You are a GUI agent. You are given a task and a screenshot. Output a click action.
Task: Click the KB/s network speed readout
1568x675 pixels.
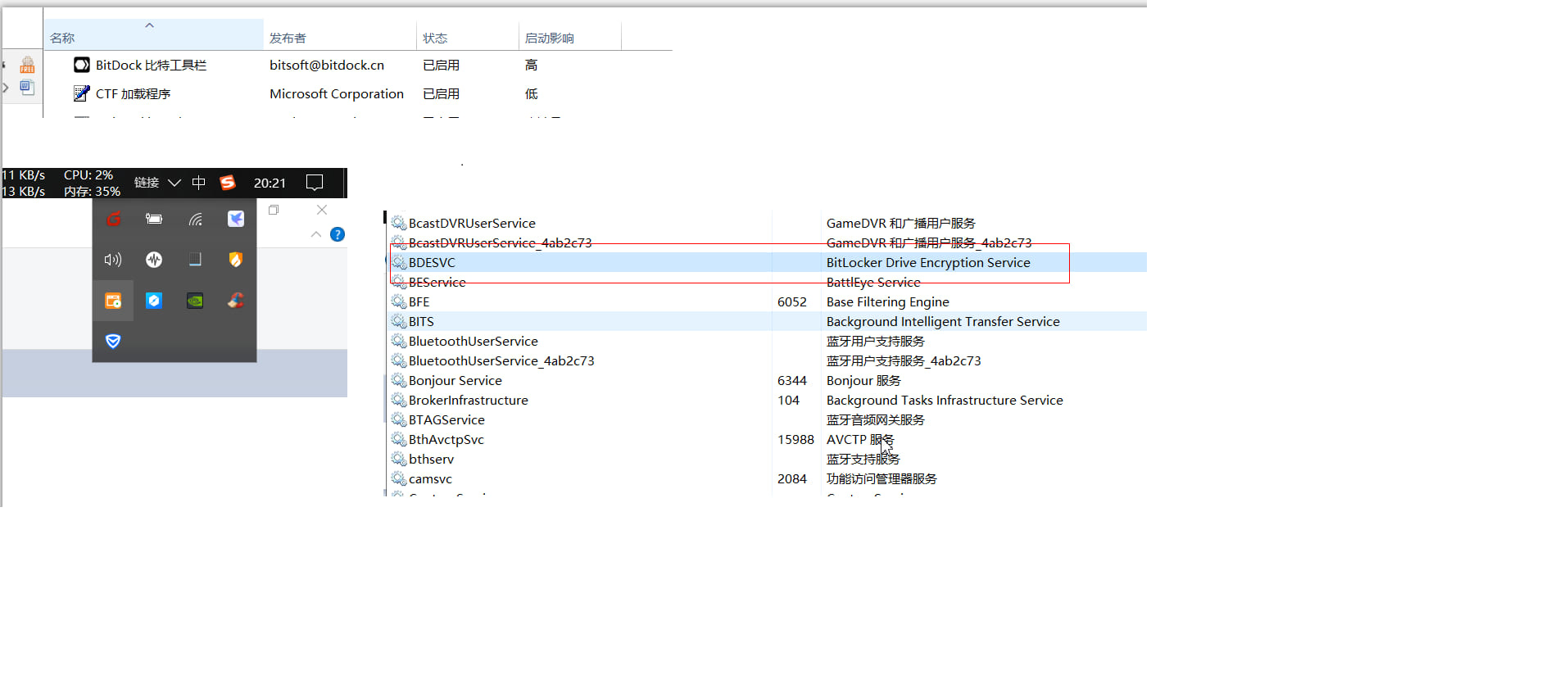[x=24, y=183]
